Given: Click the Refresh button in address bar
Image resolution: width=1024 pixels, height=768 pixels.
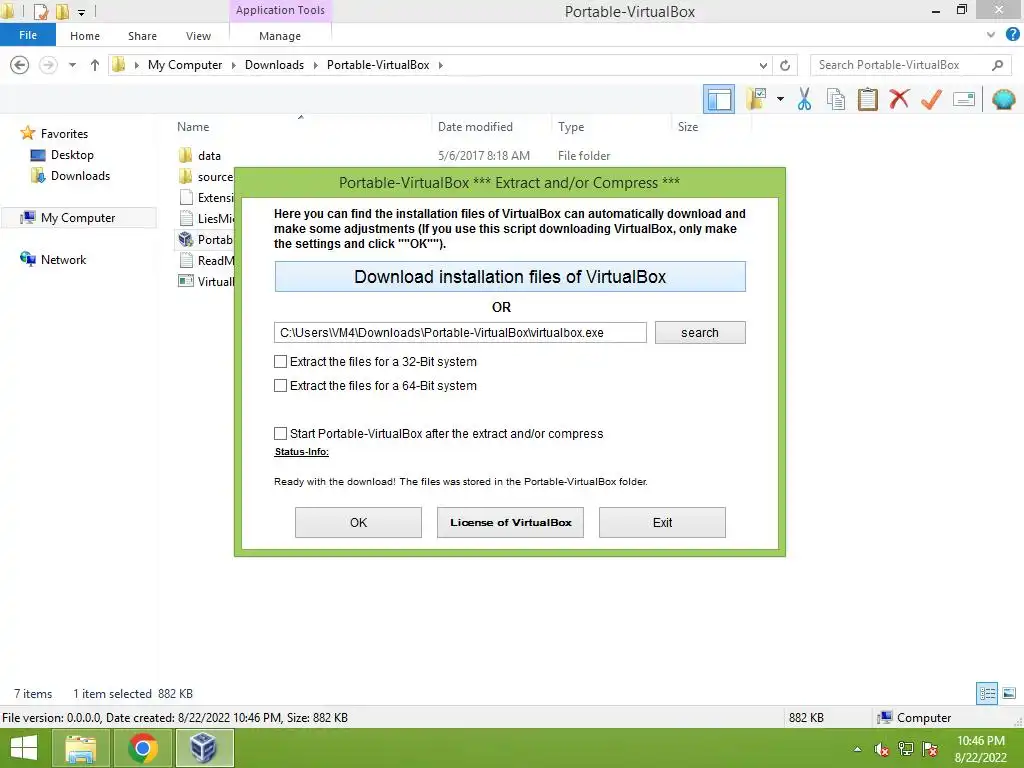Looking at the screenshot, I should click(x=785, y=65).
